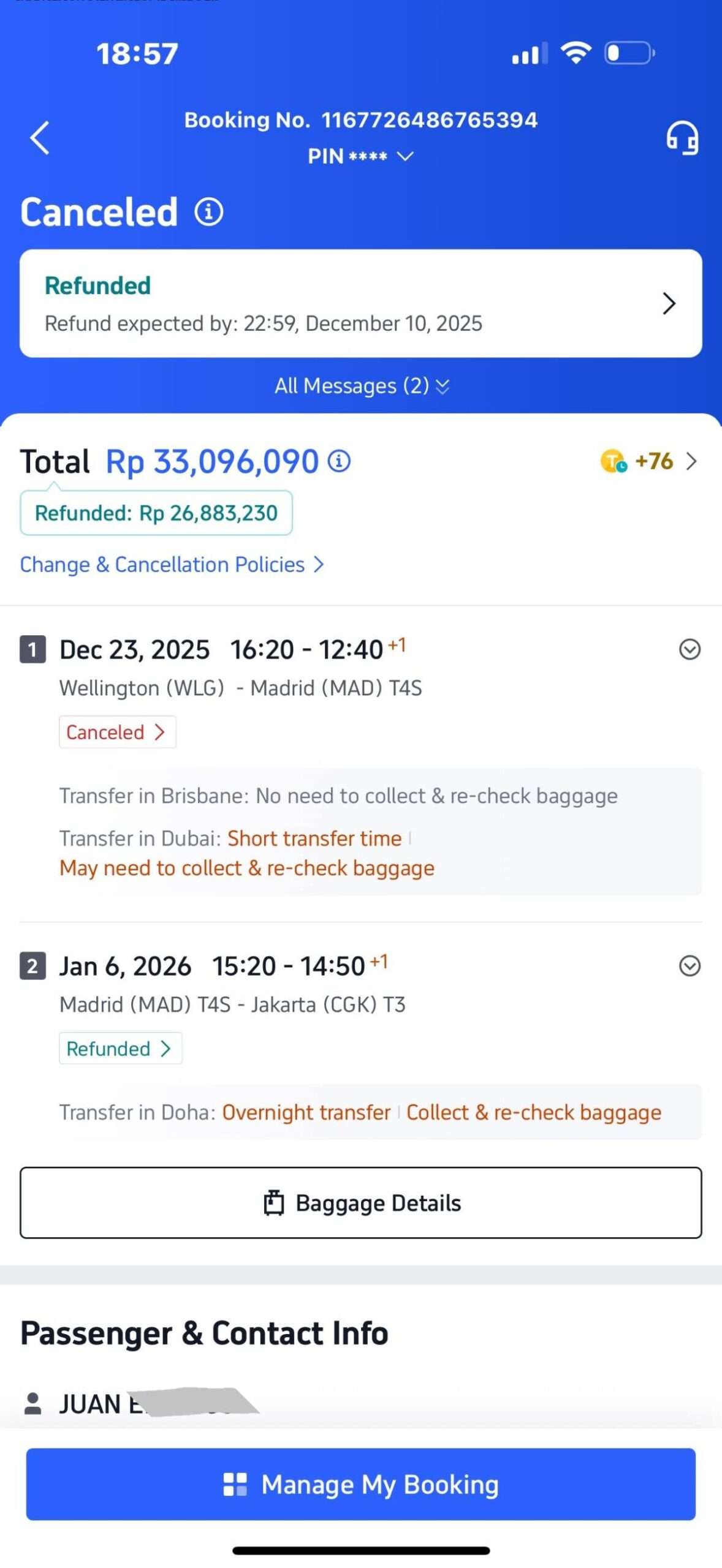Viewport: 722px width, 1568px height.
Task: Expand Madrid to Jakarta flight details
Action: click(x=690, y=966)
